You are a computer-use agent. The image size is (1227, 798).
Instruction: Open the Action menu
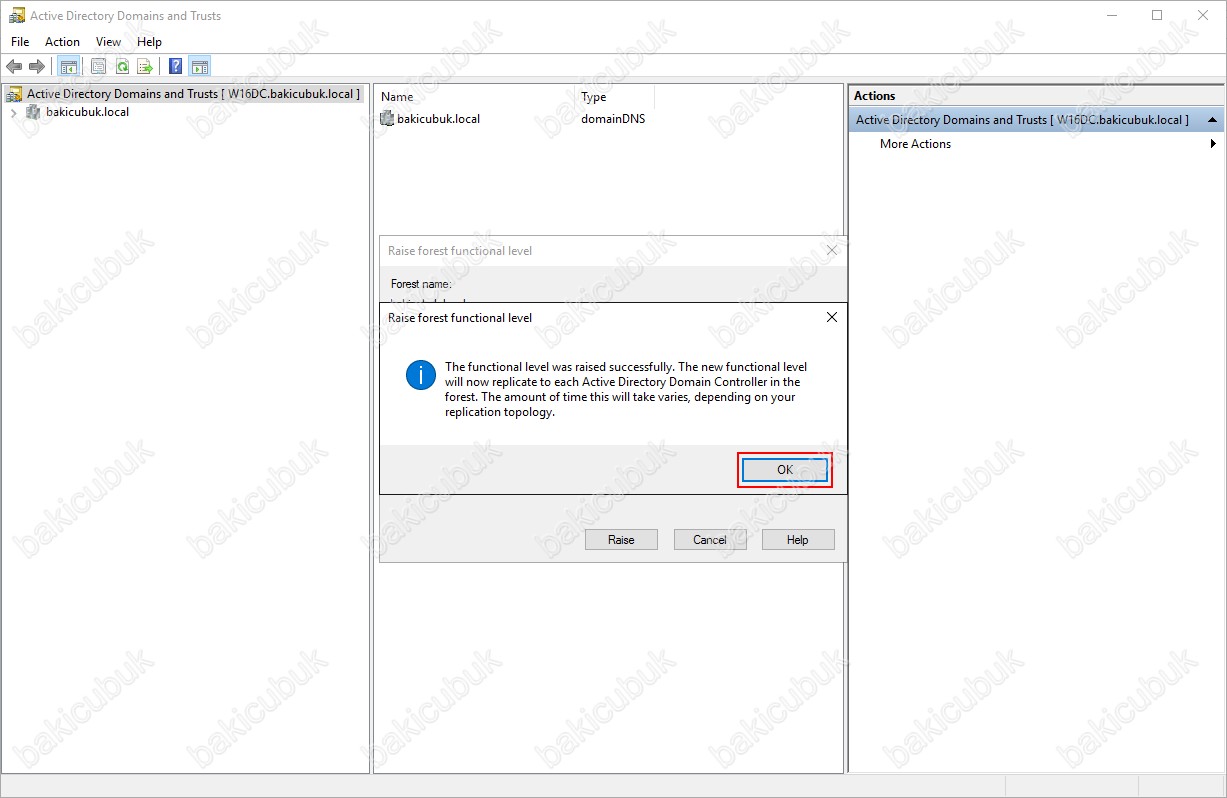[x=62, y=42]
